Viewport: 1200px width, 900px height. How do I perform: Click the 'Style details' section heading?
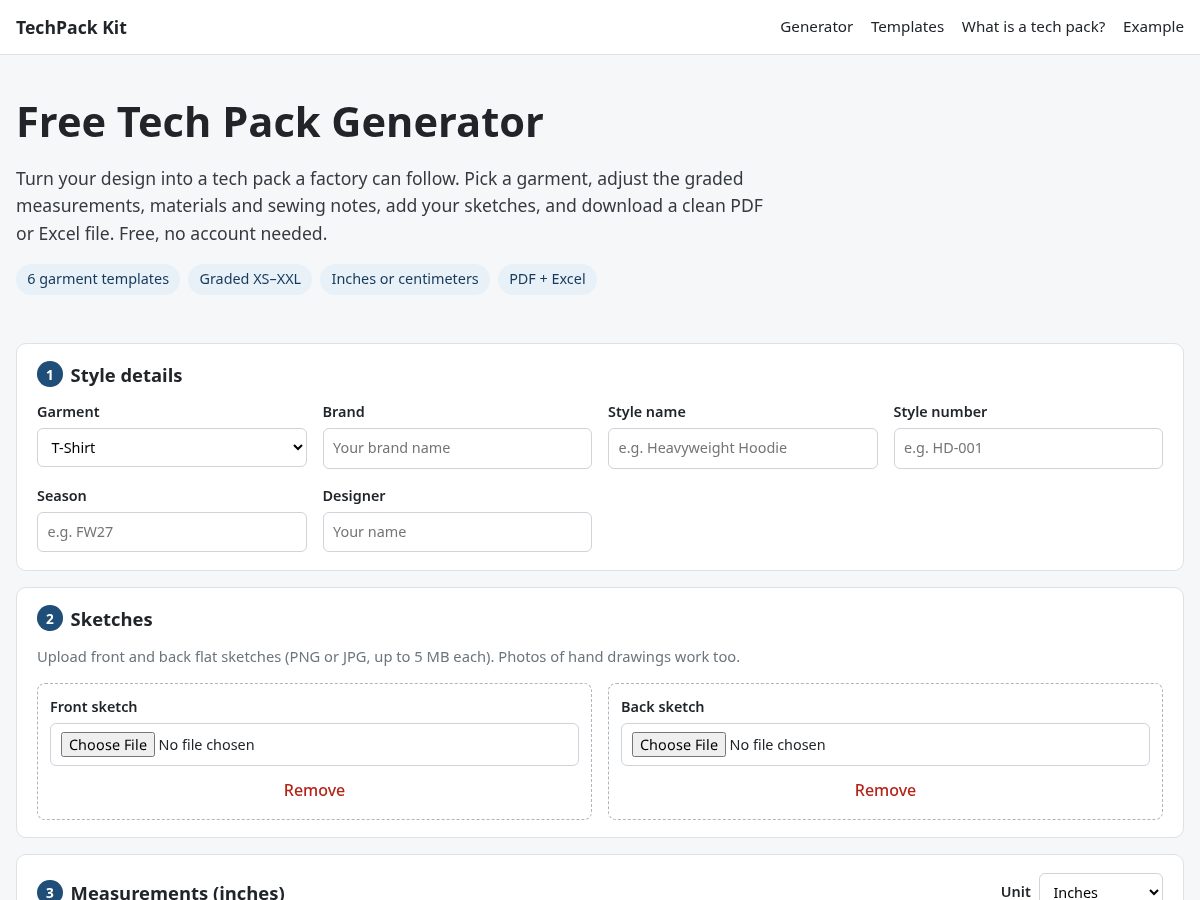126,376
